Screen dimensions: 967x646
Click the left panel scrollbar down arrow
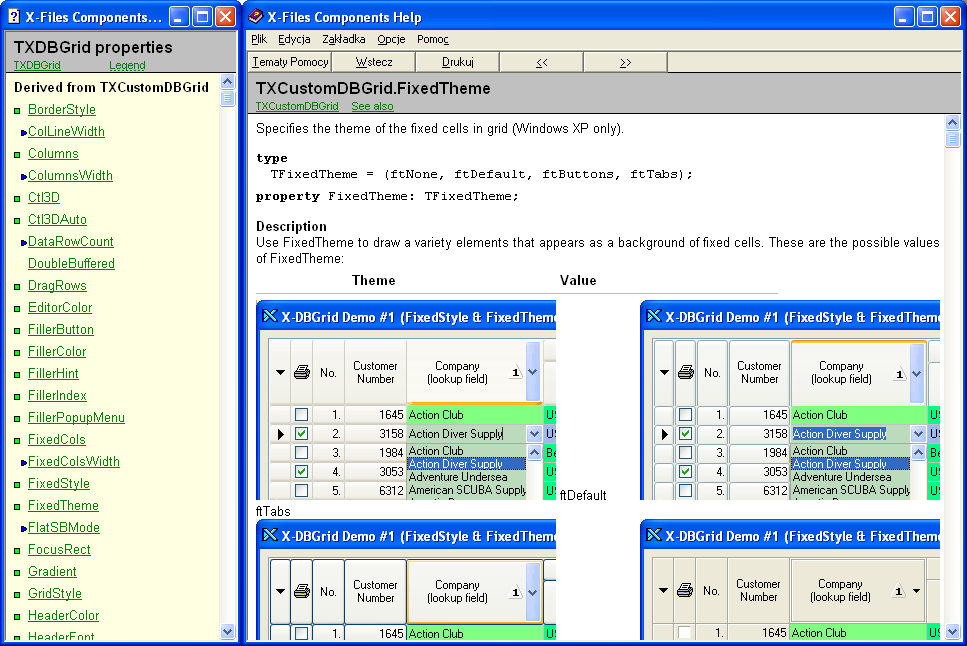coord(227,632)
